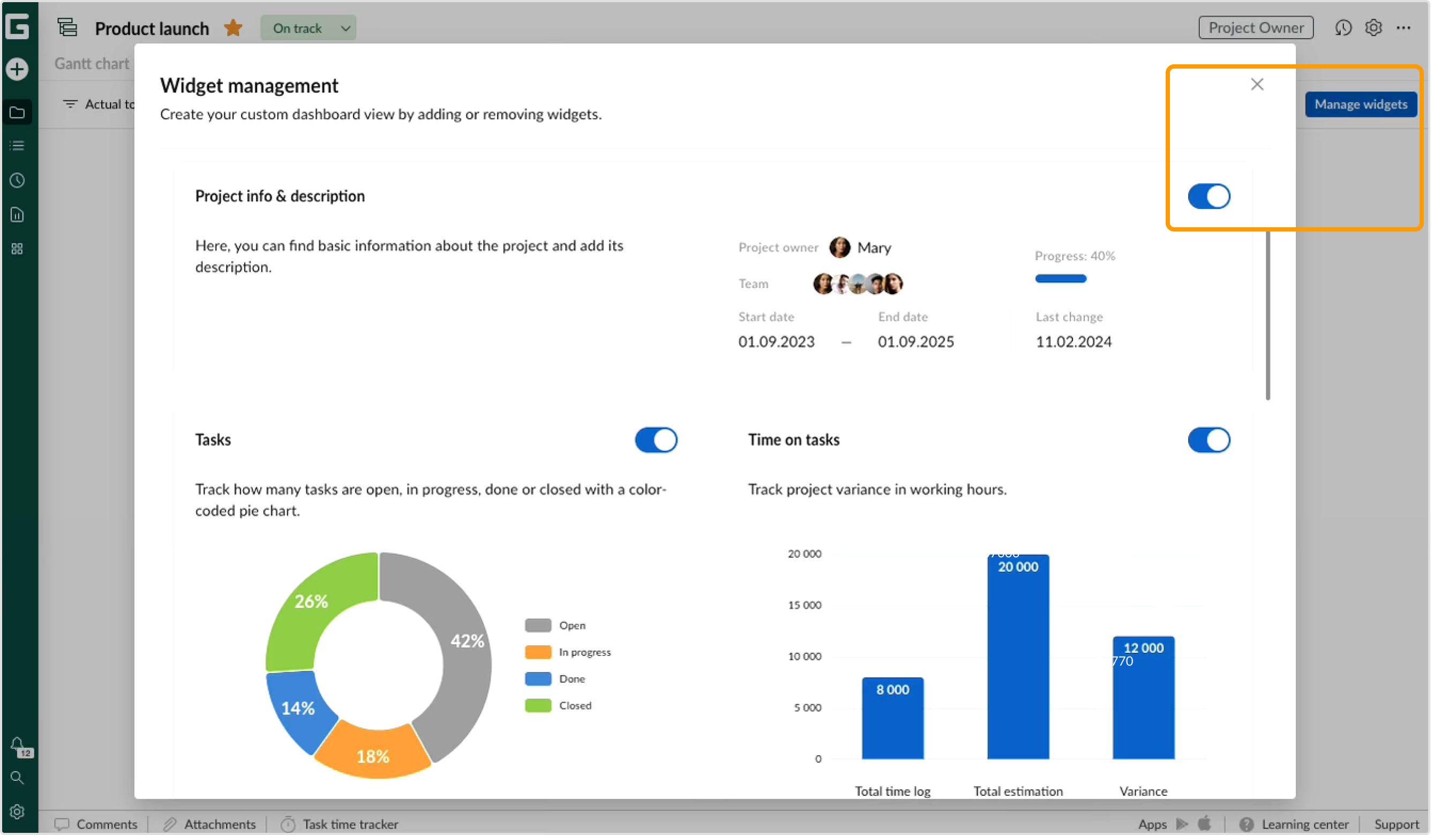
Task: Select Mary's project owner avatar
Action: [x=842, y=247]
